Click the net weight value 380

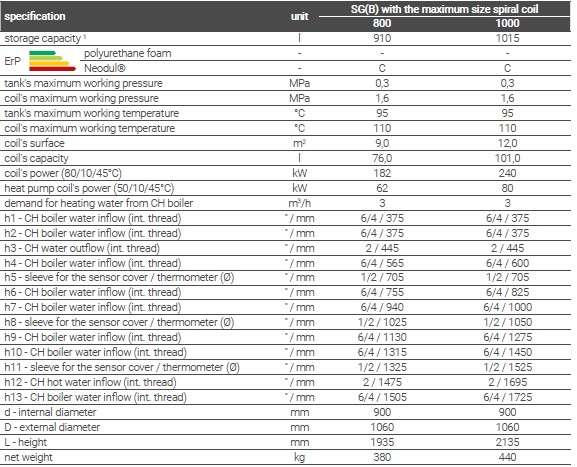[382, 457]
